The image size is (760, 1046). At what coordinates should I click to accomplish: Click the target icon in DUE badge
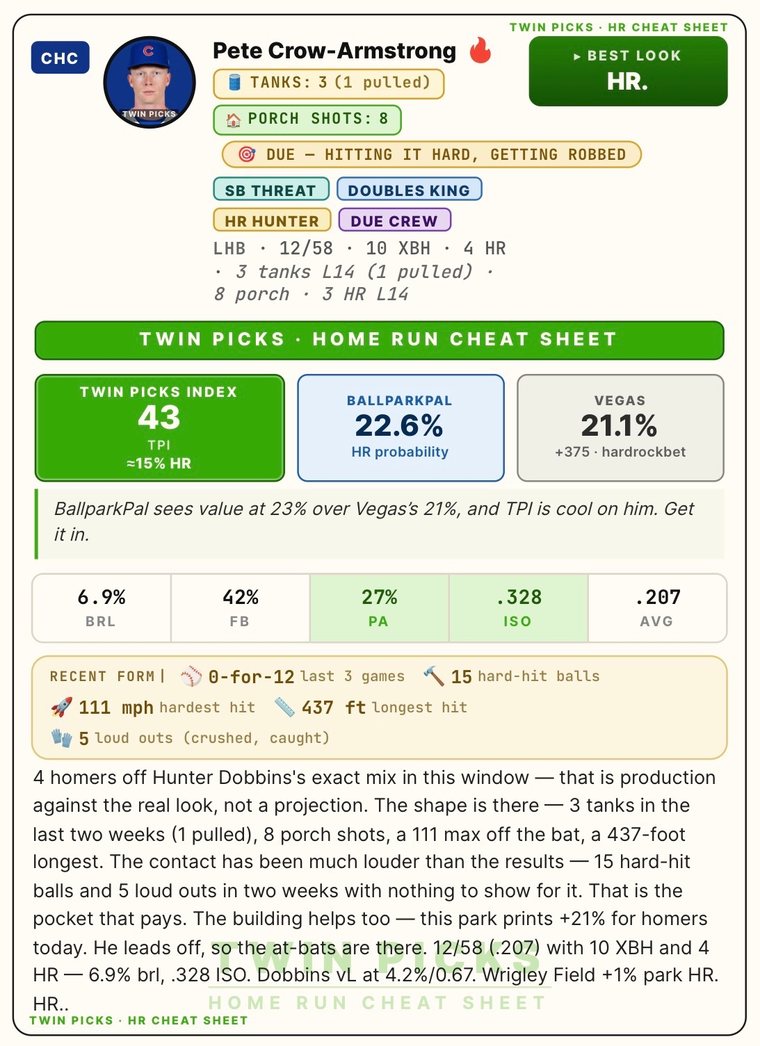point(246,155)
